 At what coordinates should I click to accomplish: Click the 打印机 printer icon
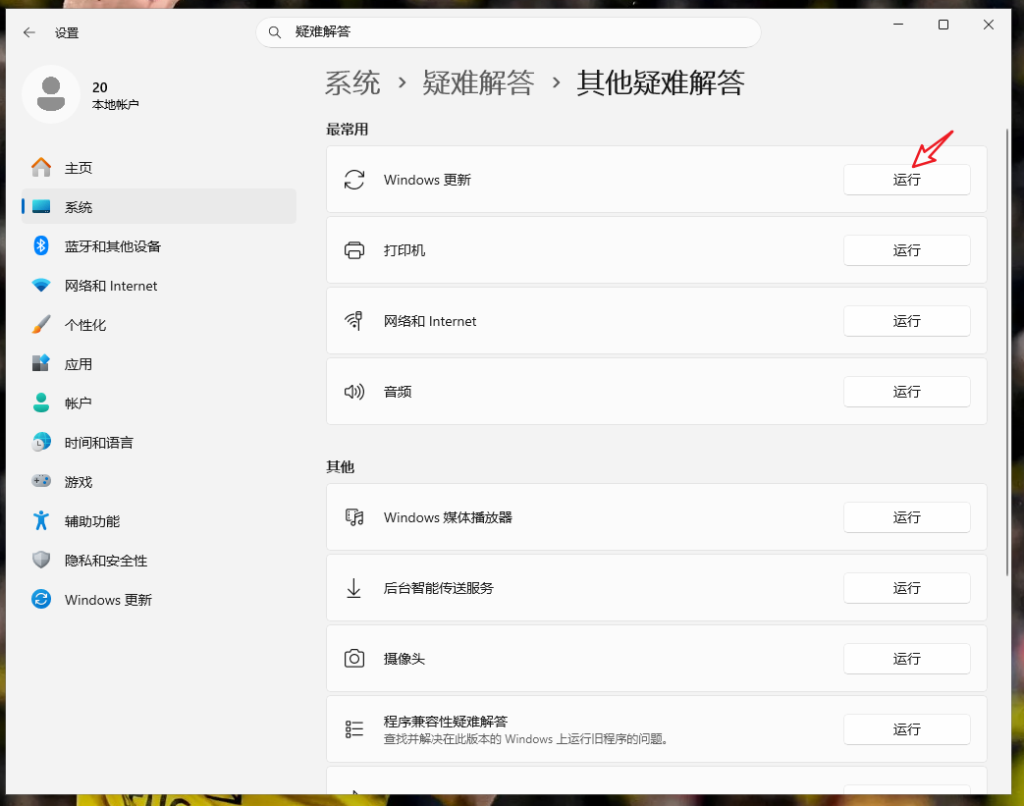click(354, 250)
